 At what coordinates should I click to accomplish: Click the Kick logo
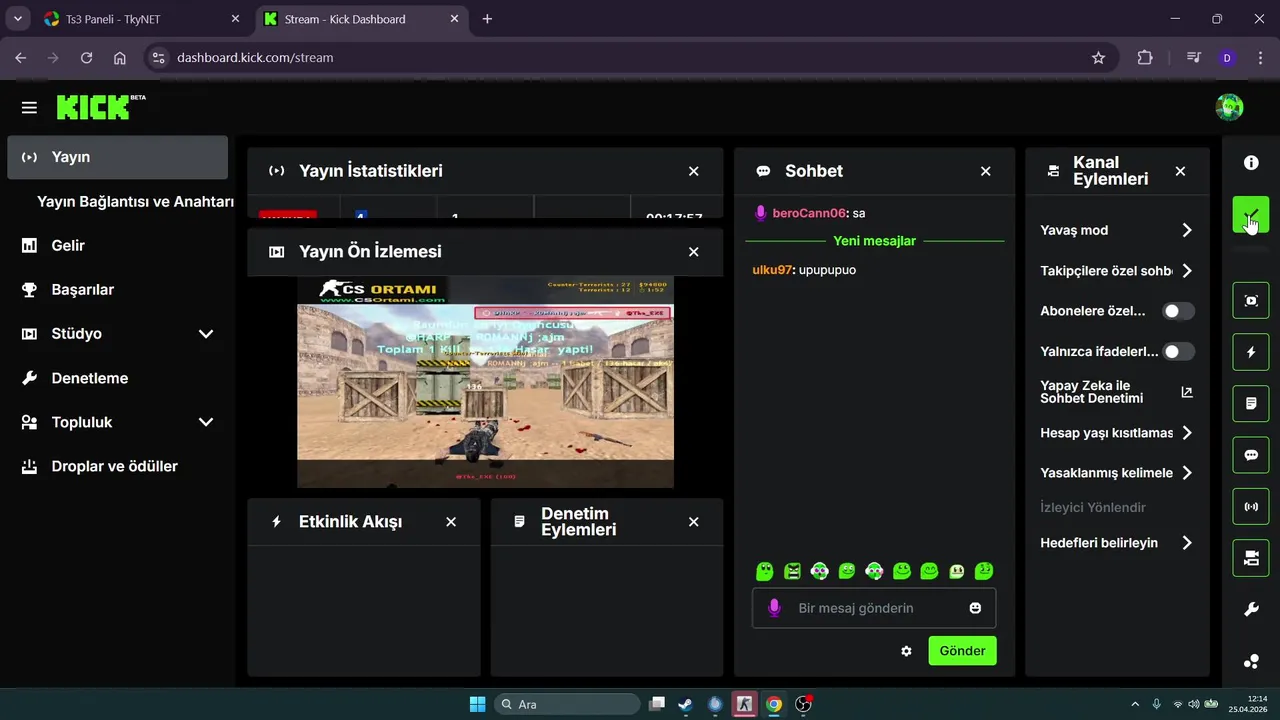(100, 107)
